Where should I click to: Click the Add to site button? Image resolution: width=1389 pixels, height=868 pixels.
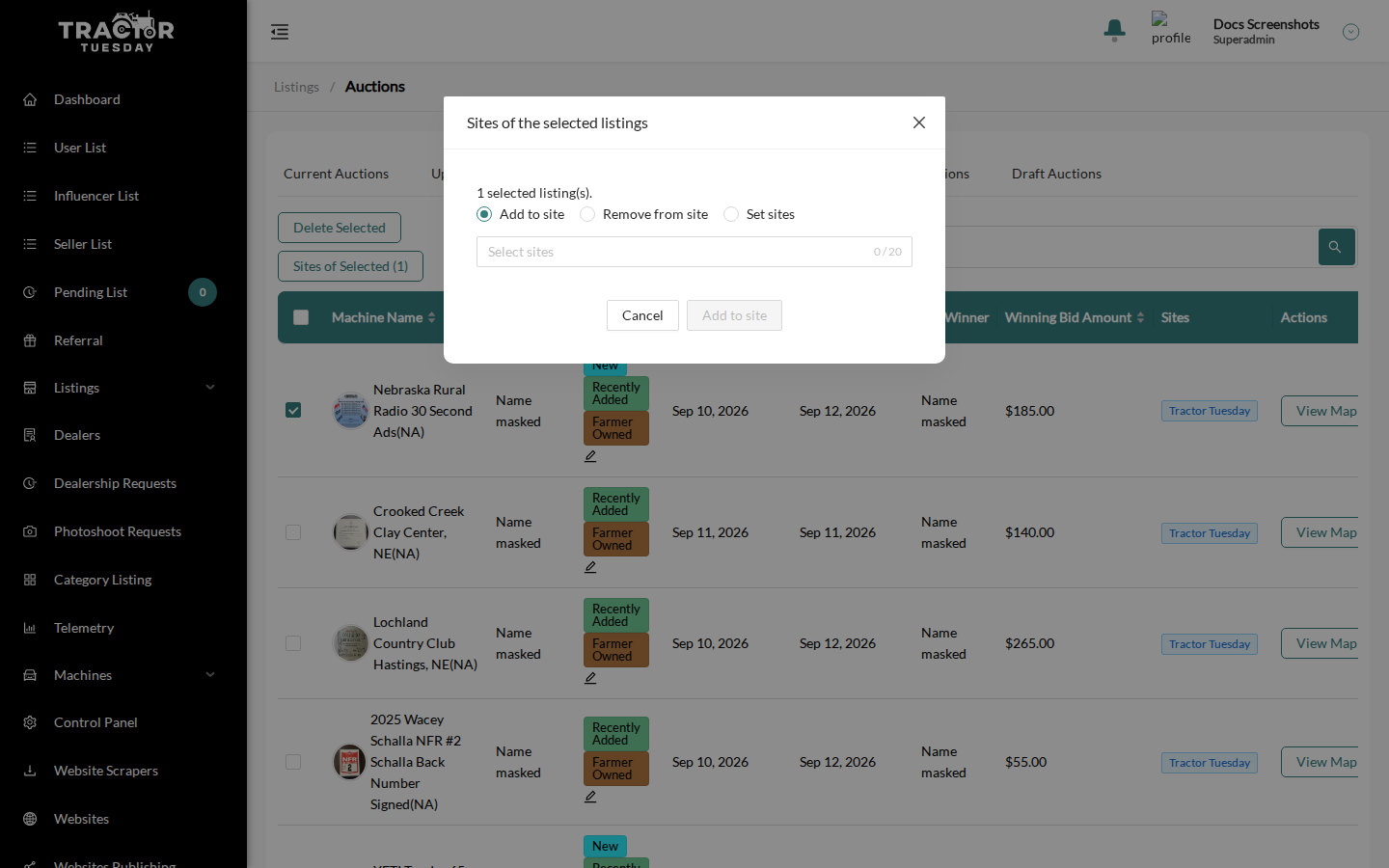coord(735,315)
